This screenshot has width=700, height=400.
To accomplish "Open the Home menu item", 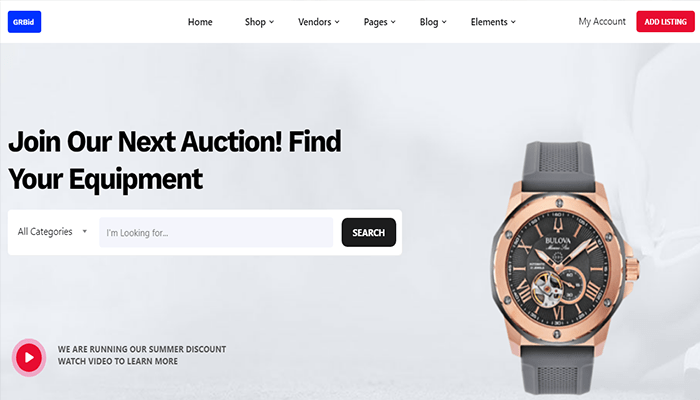I will point(200,22).
